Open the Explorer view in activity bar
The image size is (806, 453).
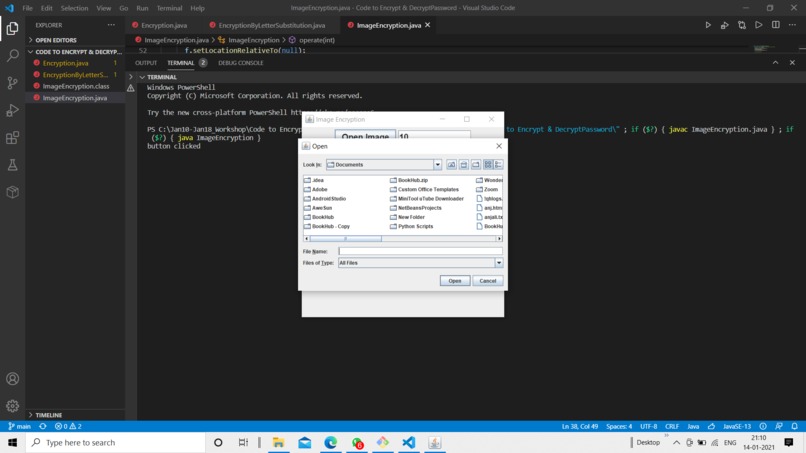(x=12, y=28)
